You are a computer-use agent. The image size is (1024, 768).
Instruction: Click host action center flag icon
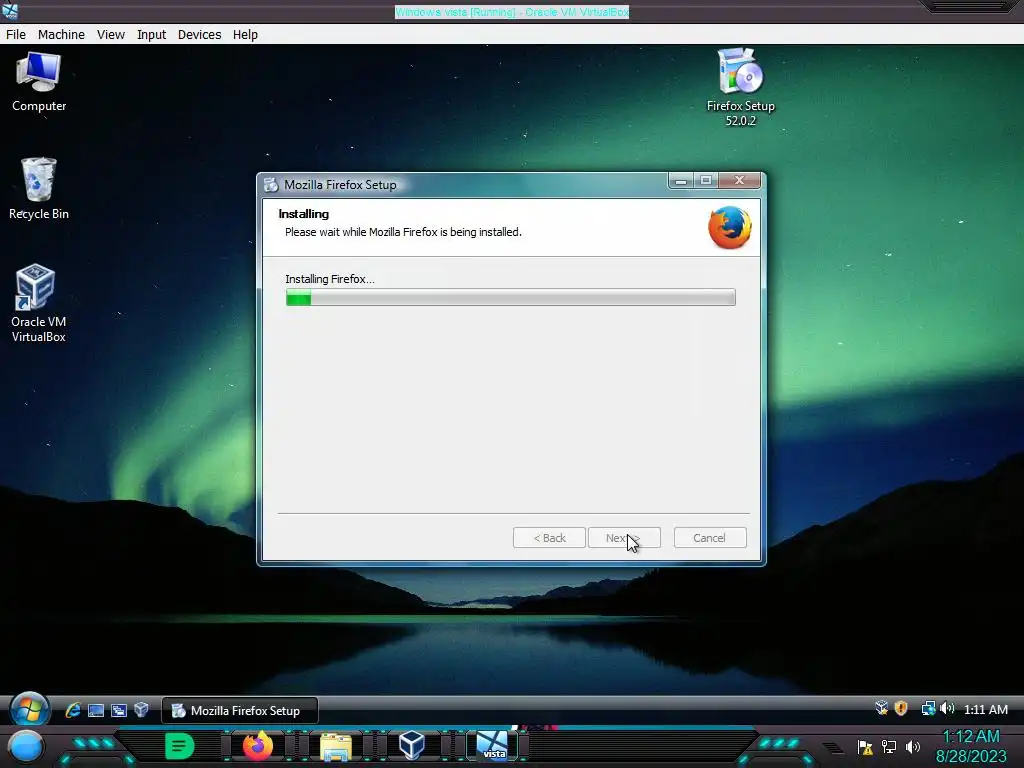pyautogui.click(x=865, y=747)
